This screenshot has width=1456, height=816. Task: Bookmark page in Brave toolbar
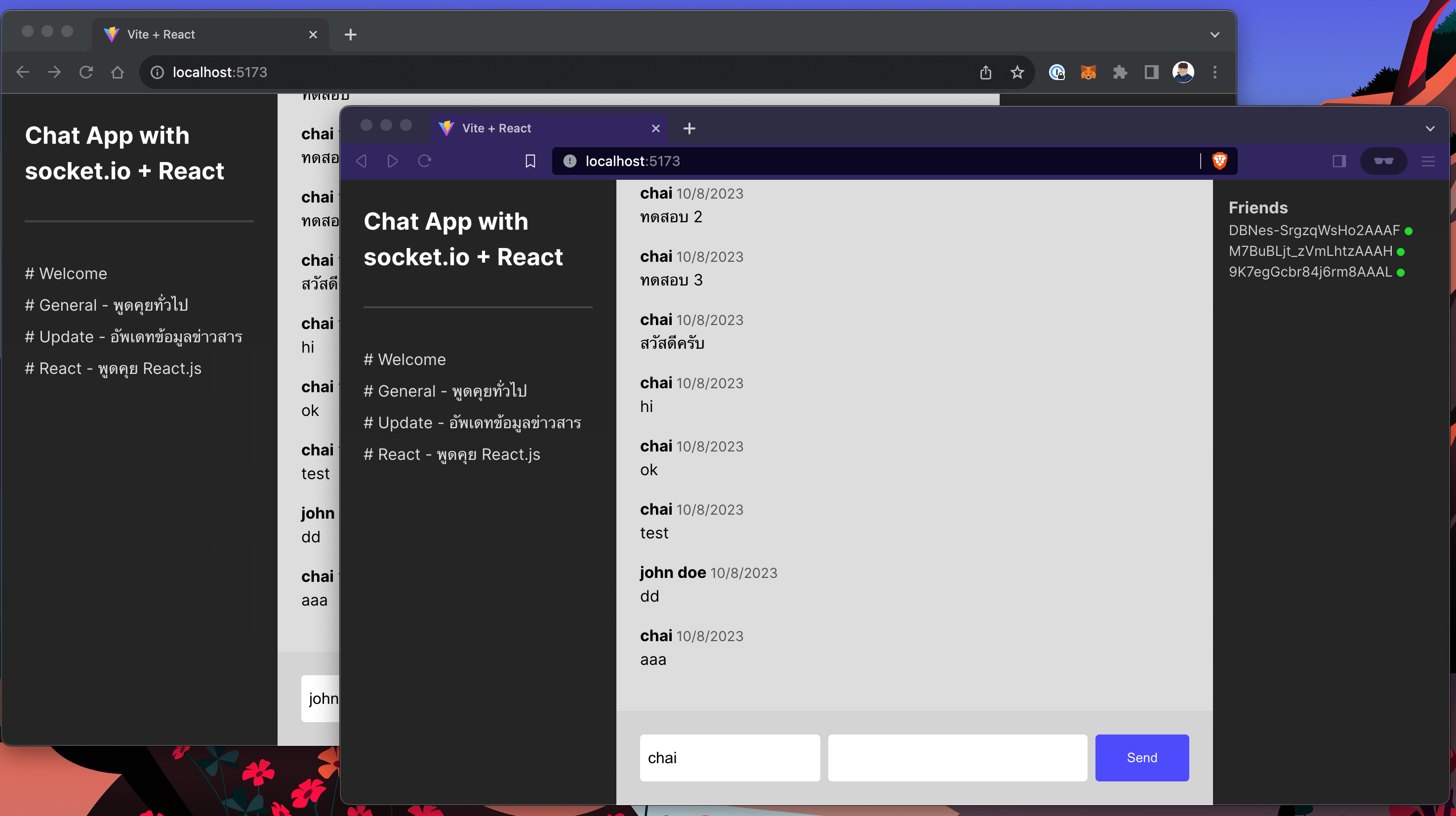[x=529, y=161]
